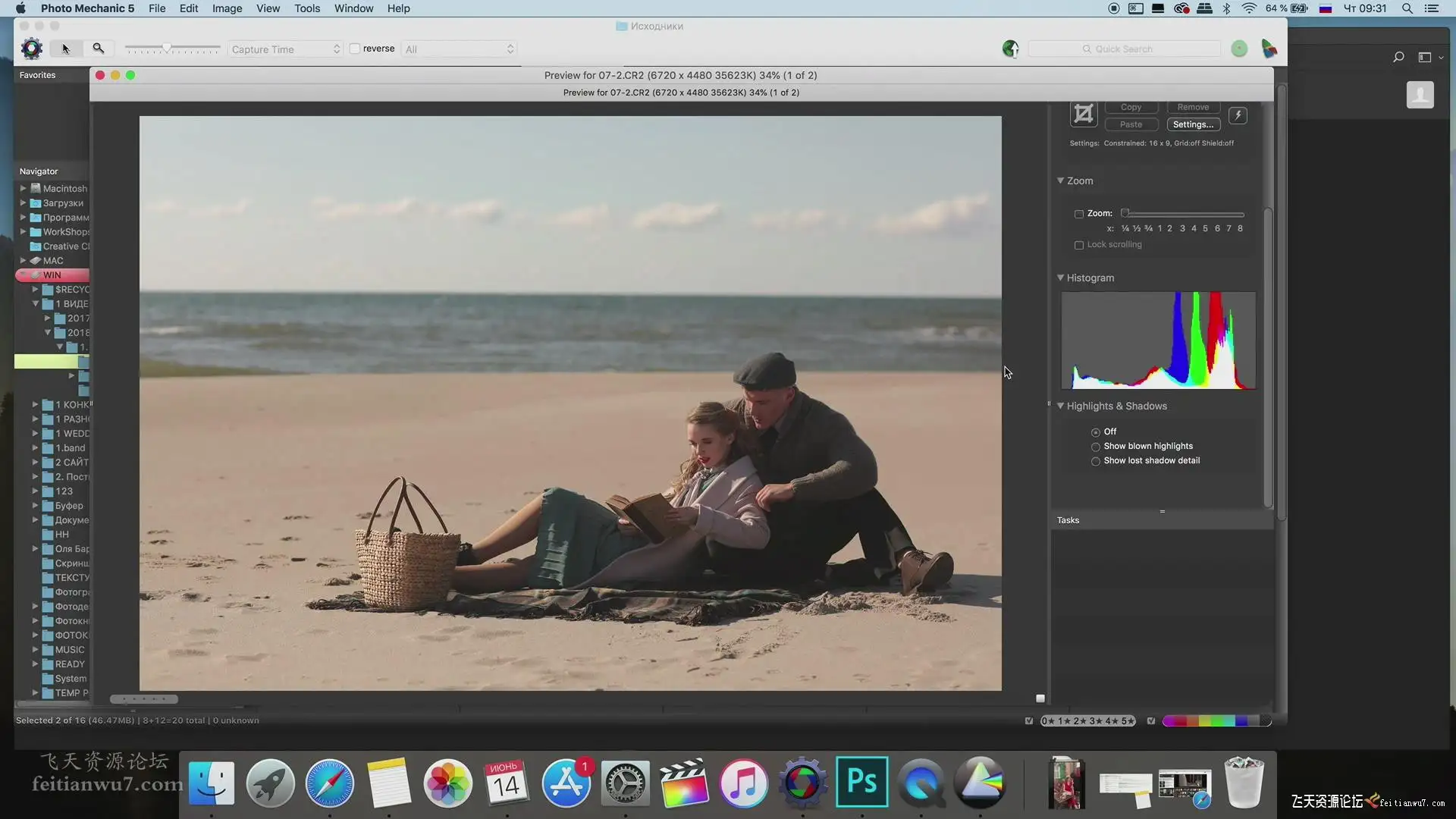Click the green swatch in color class filter

[1219, 721]
